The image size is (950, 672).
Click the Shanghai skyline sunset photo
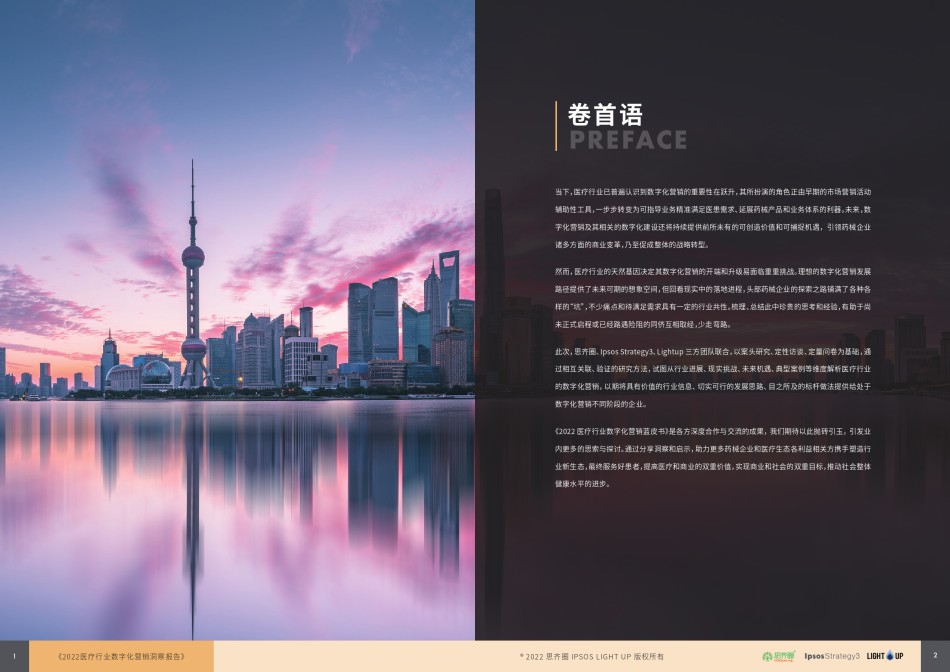coord(237,320)
